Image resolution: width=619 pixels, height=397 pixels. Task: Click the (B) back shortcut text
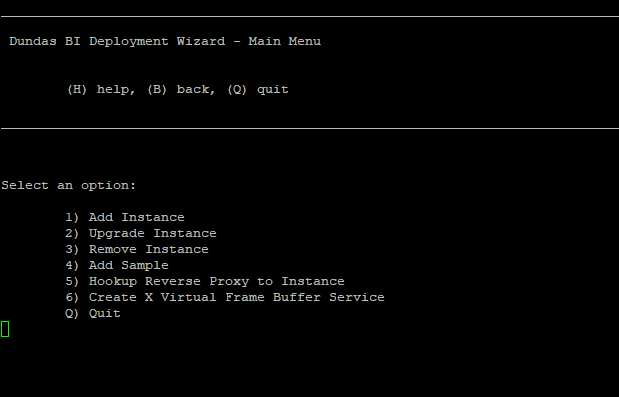tap(181, 90)
